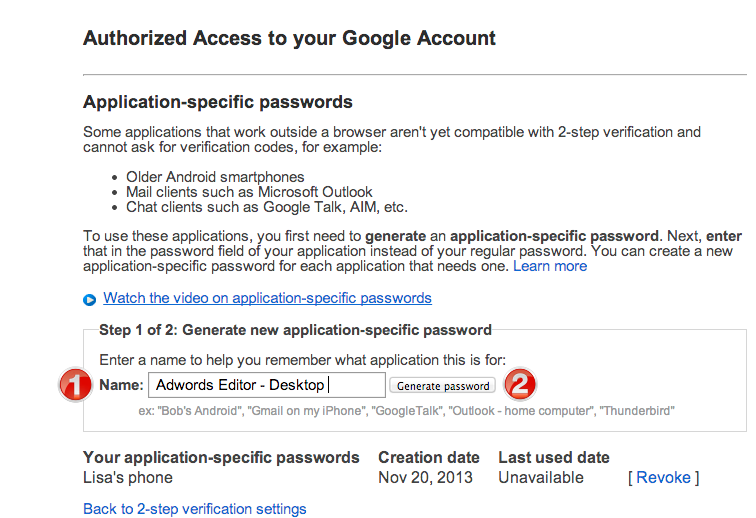Click the Your application-specific passwords column header

click(221, 457)
